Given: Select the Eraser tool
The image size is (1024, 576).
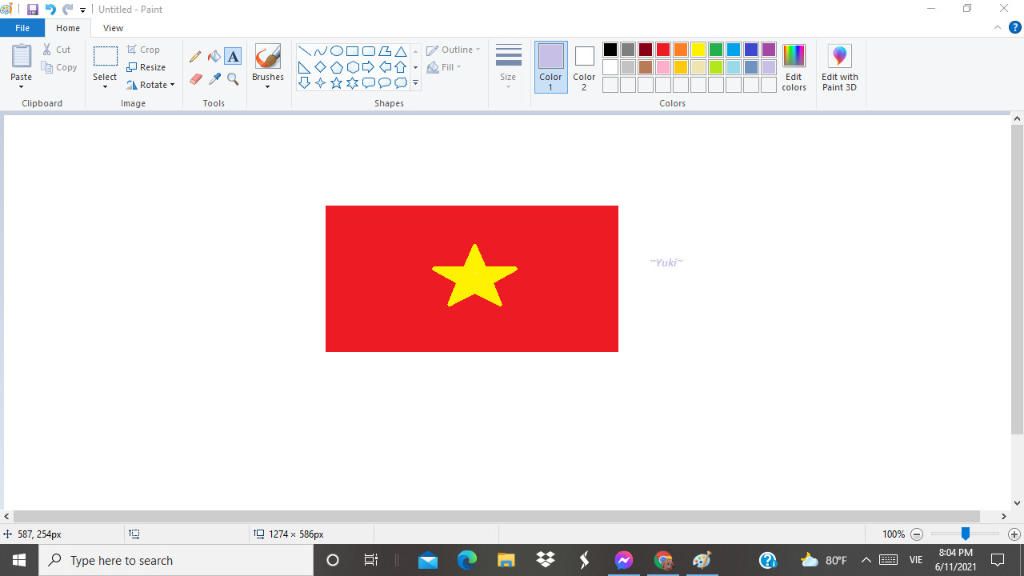Looking at the screenshot, I should pyautogui.click(x=196, y=79).
